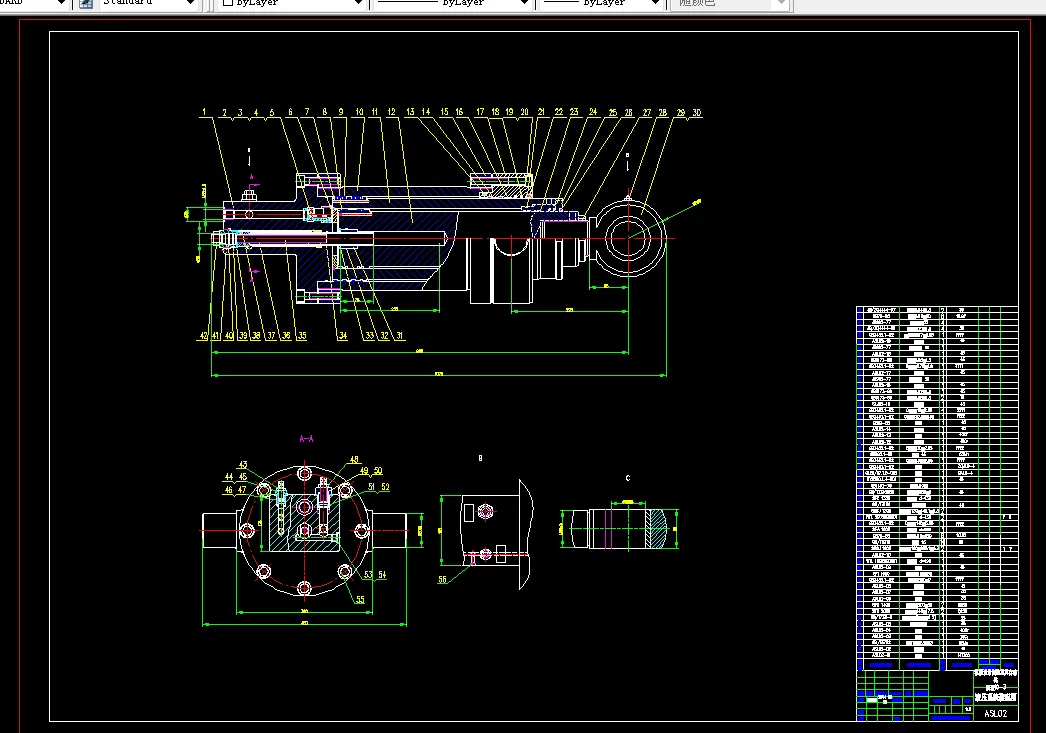Select part balloon number 56
Screen dimensions: 1046x733
coord(442,580)
